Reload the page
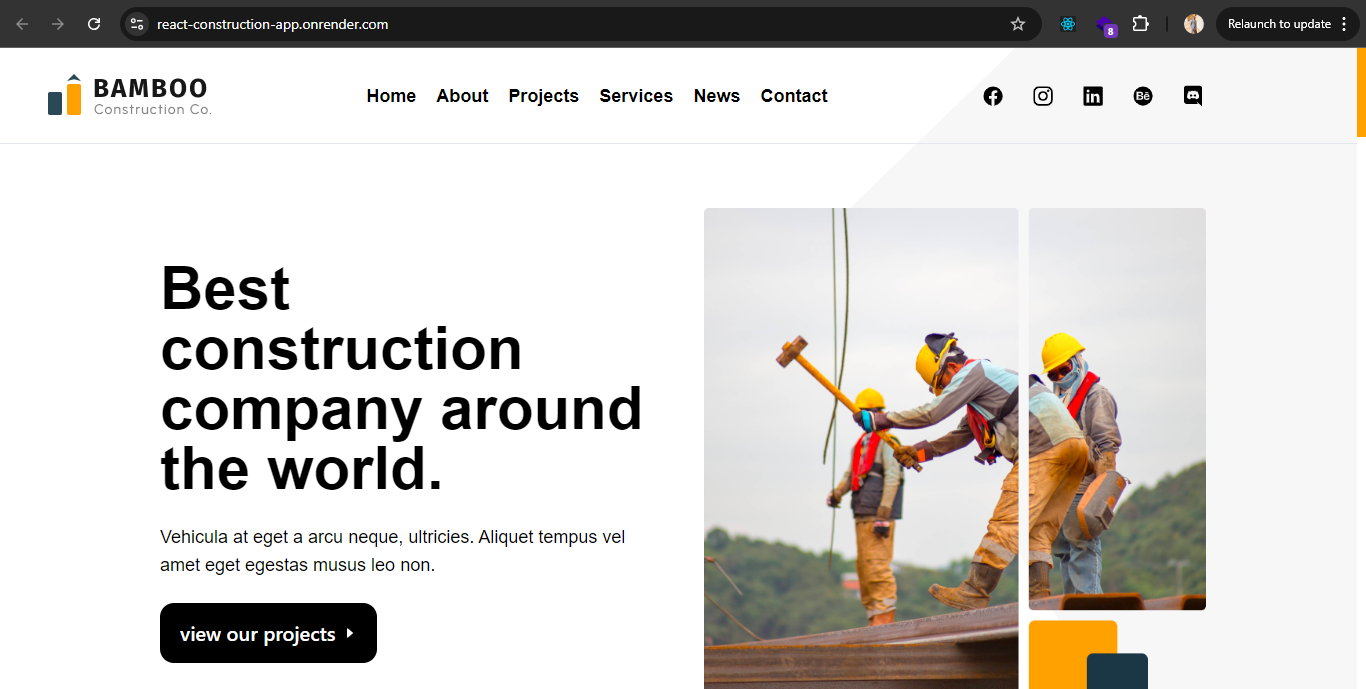1366x689 pixels. 94,24
